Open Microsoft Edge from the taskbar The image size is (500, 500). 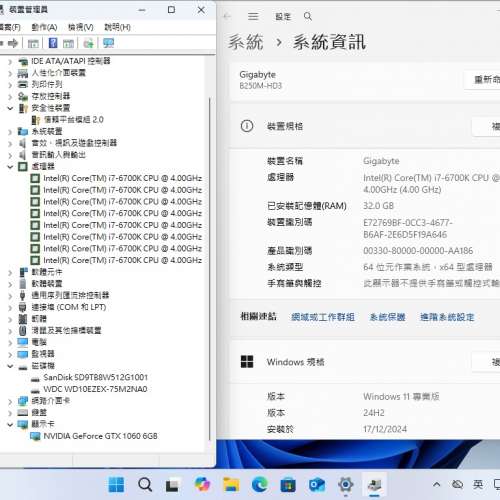click(260, 484)
